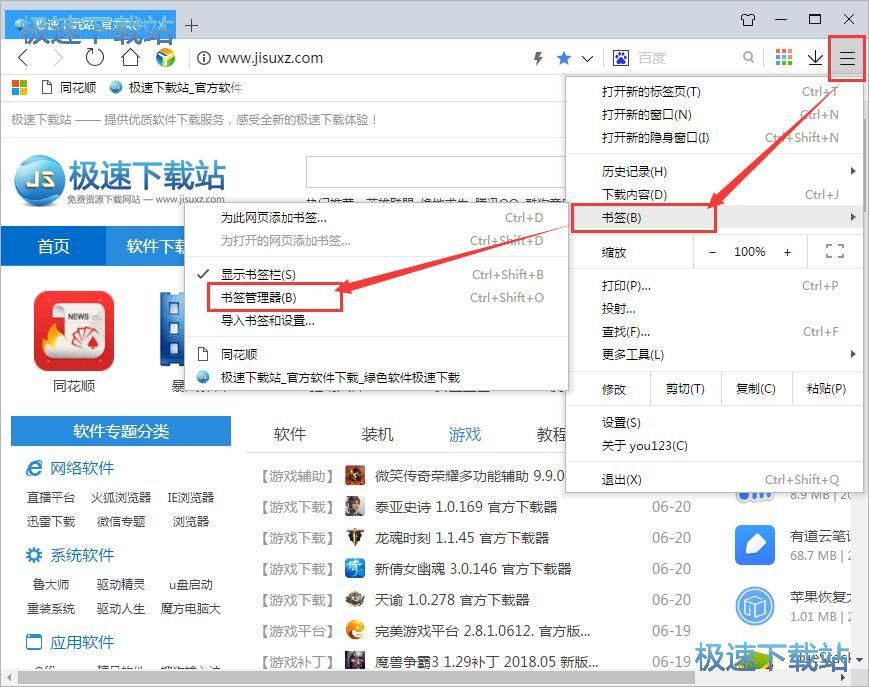The height and width of the screenshot is (687, 869).
Task: Click the magnifier in the Baidu search box
Action: point(749,57)
